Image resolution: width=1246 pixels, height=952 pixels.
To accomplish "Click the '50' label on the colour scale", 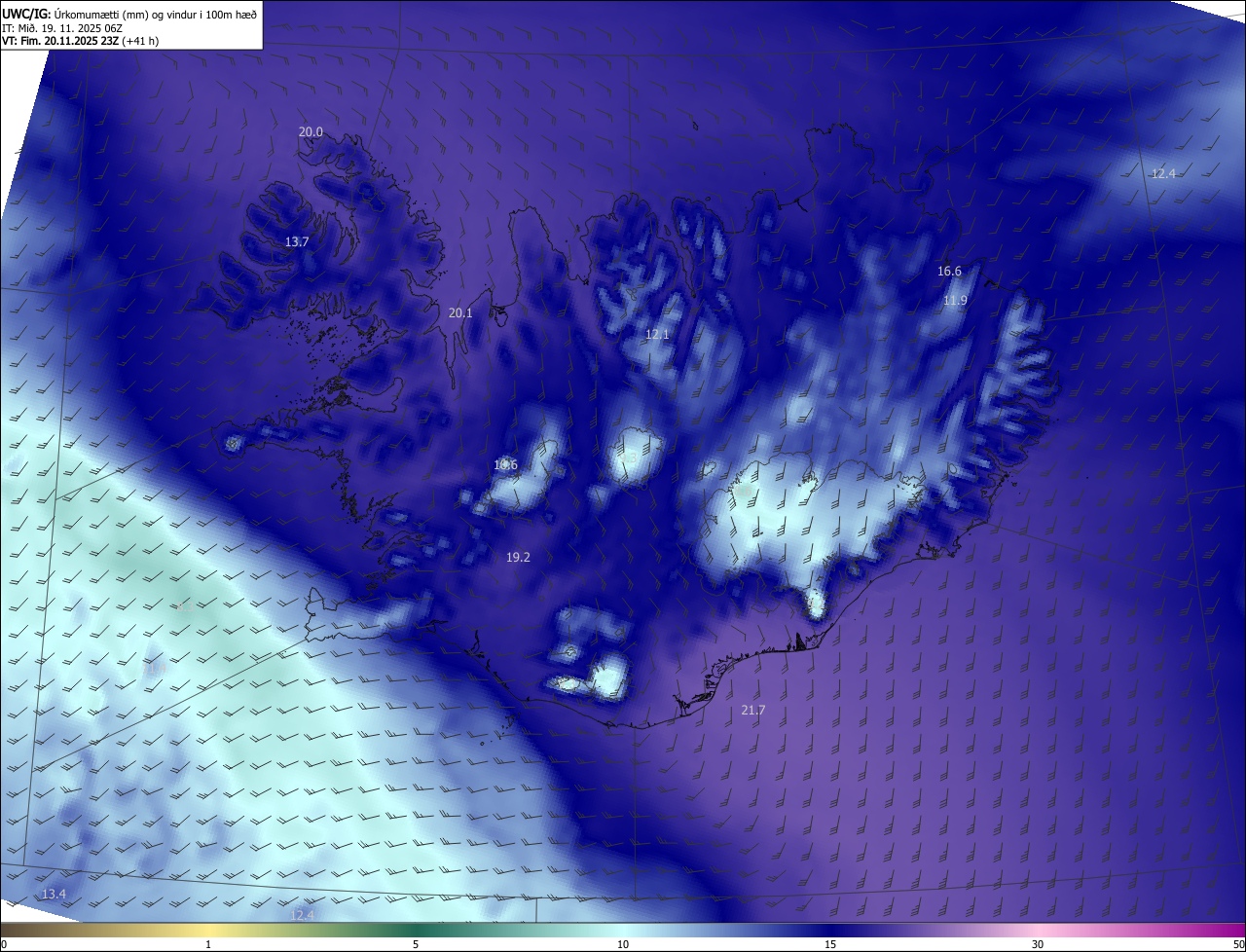I will (1238, 944).
